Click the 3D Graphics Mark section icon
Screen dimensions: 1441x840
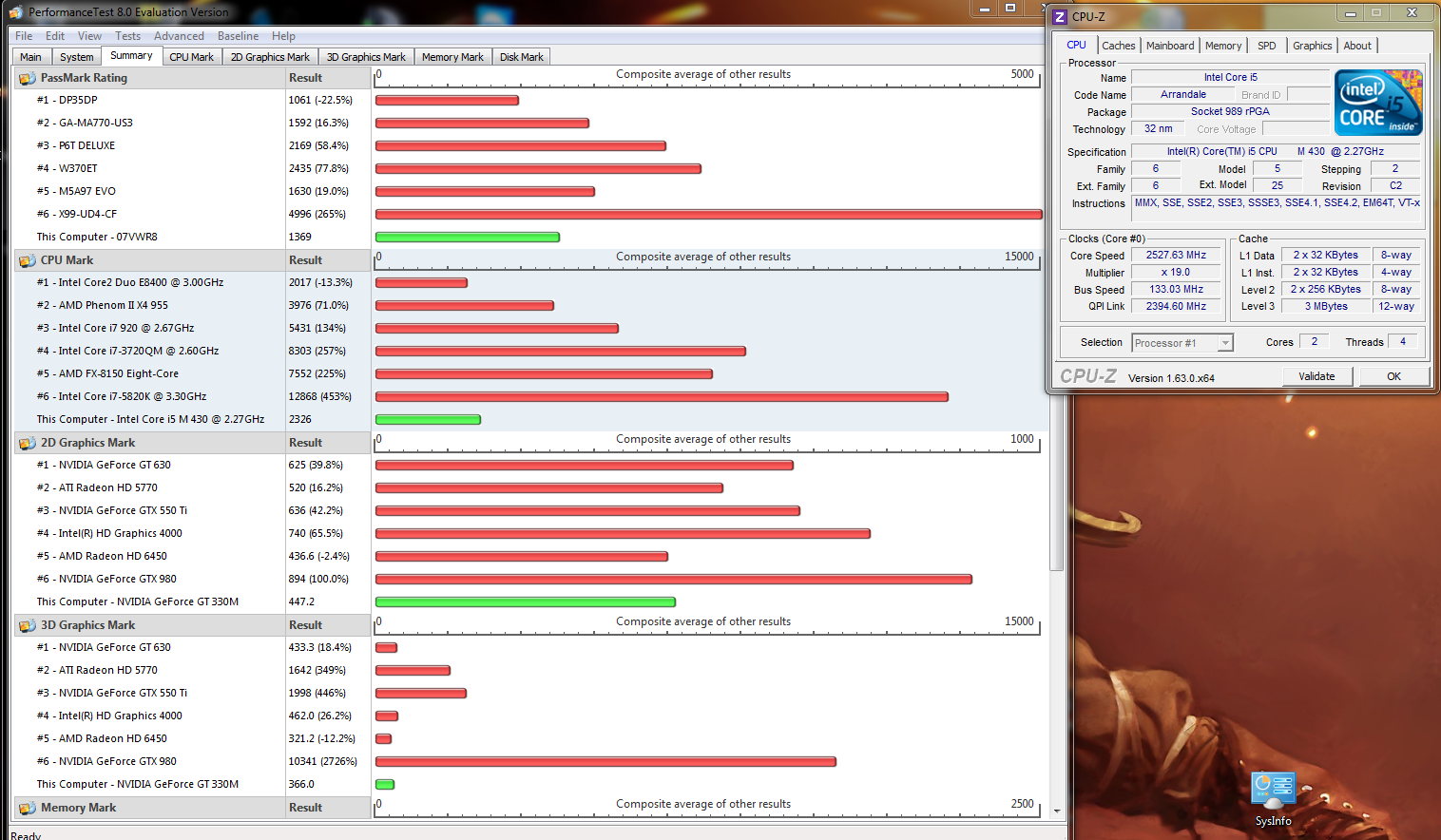coord(28,625)
